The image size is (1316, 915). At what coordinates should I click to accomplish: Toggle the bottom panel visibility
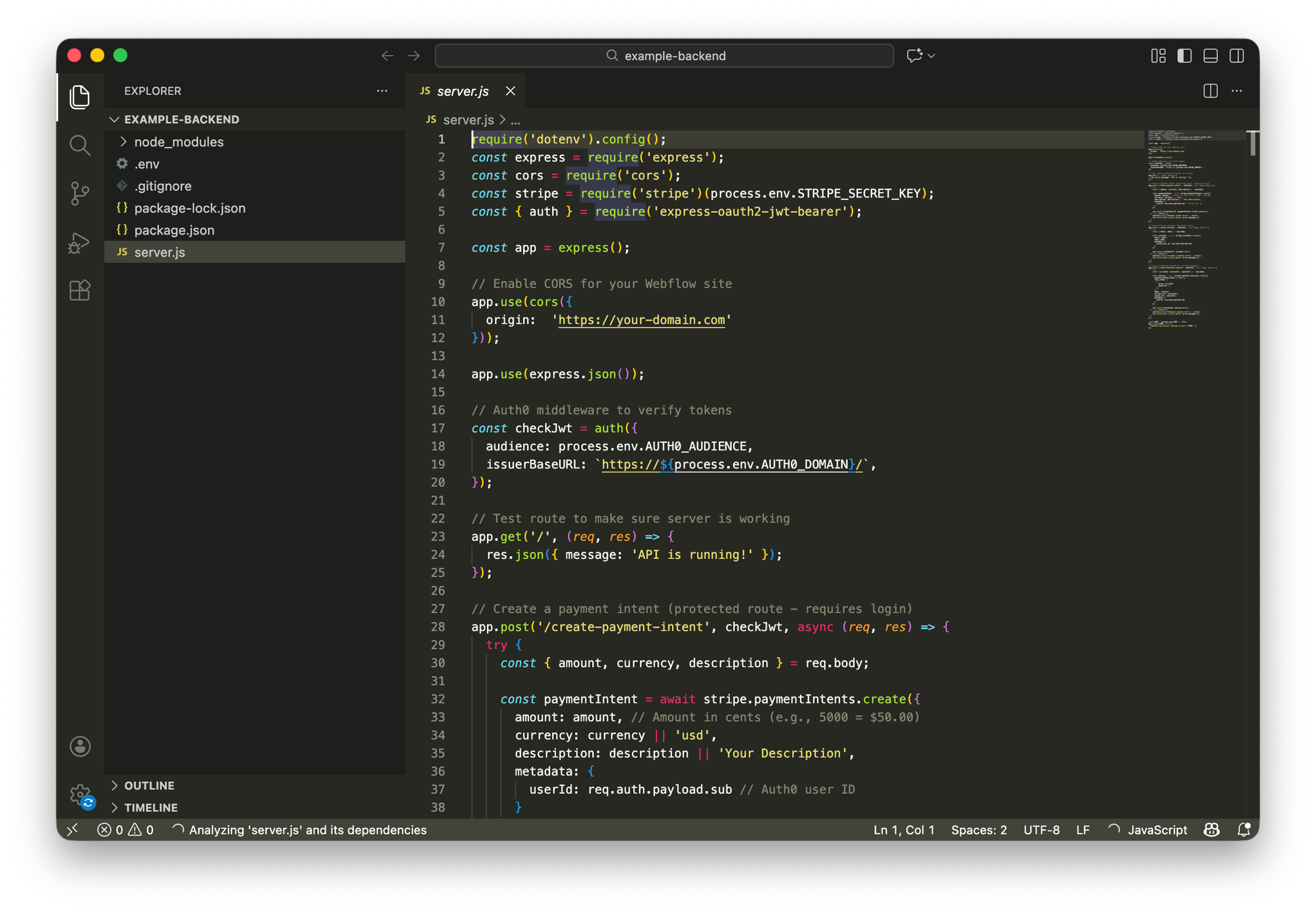[1210, 55]
